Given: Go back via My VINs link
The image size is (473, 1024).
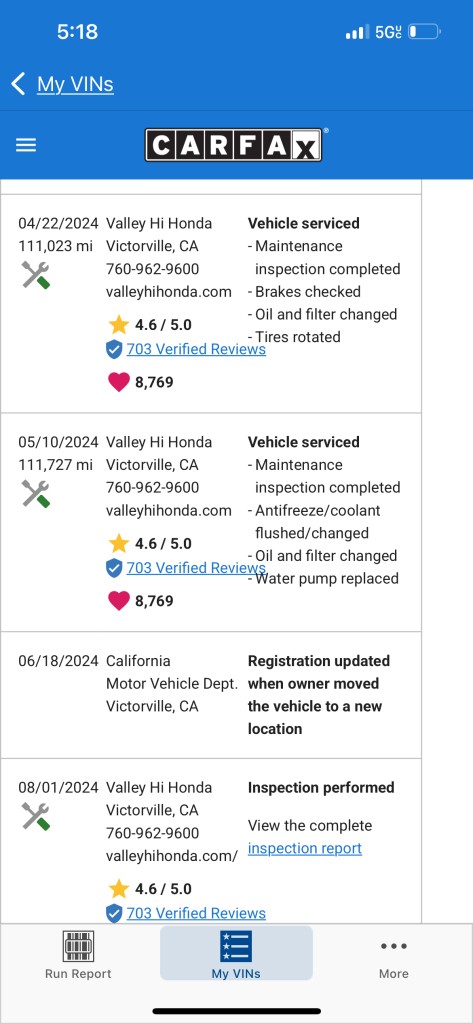Looking at the screenshot, I should point(75,84).
